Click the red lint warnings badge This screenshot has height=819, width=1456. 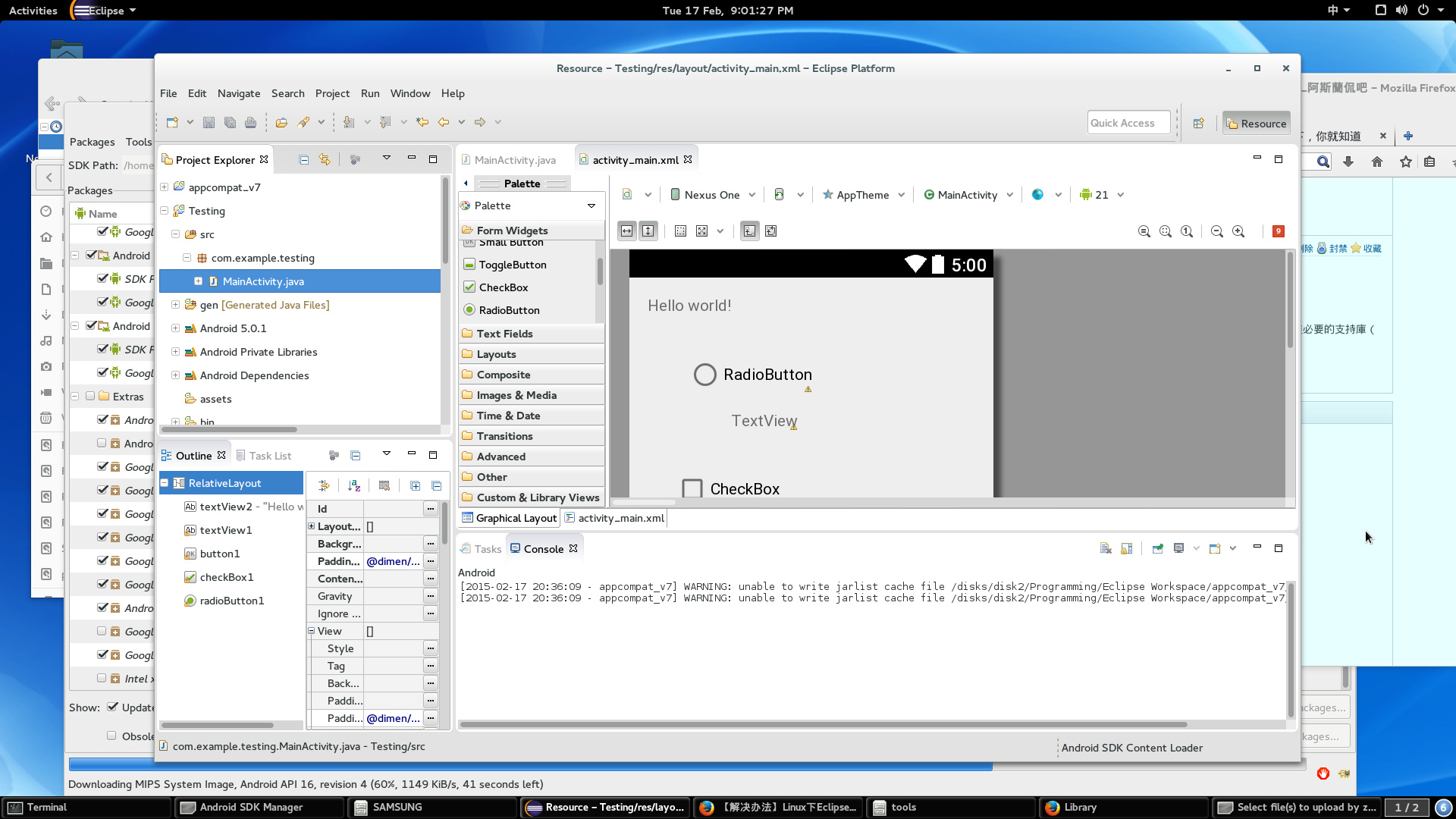[x=1279, y=231]
